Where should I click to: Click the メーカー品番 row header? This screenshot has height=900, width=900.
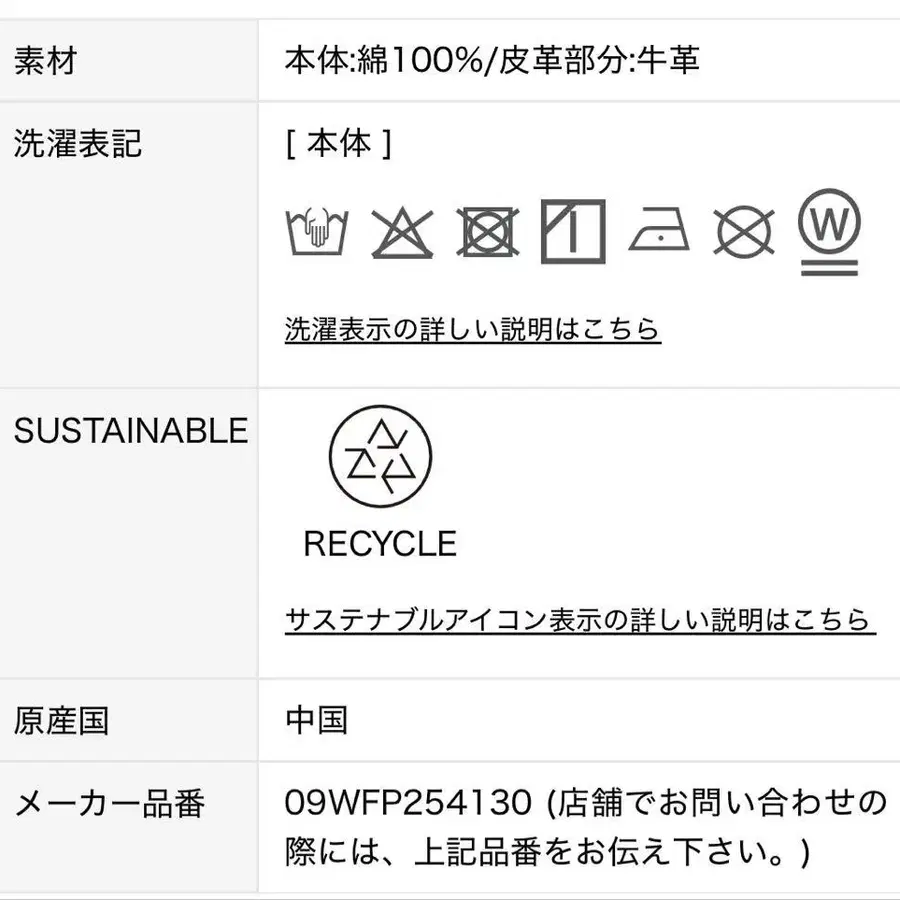click(109, 802)
